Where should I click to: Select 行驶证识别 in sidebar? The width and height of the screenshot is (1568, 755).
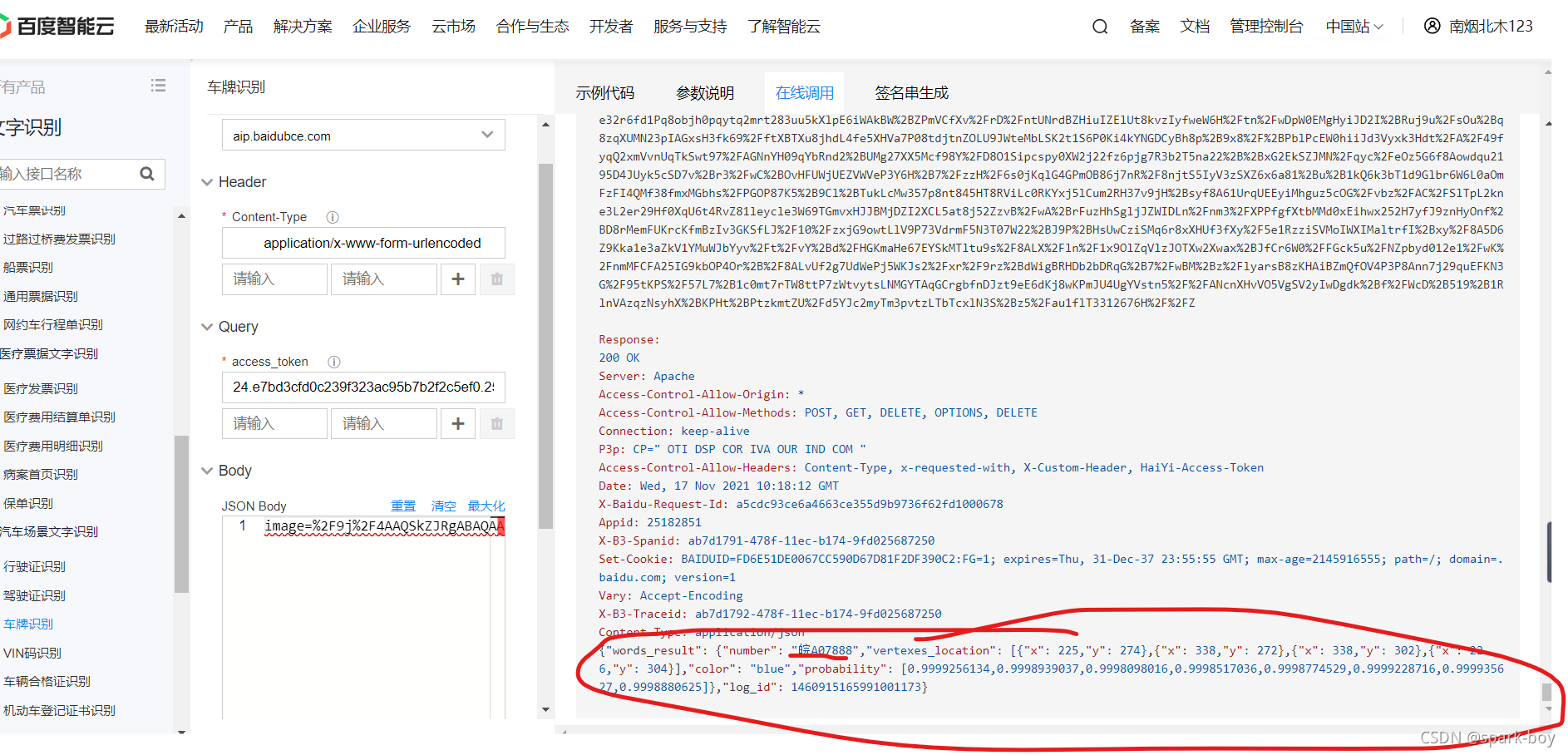tap(34, 567)
